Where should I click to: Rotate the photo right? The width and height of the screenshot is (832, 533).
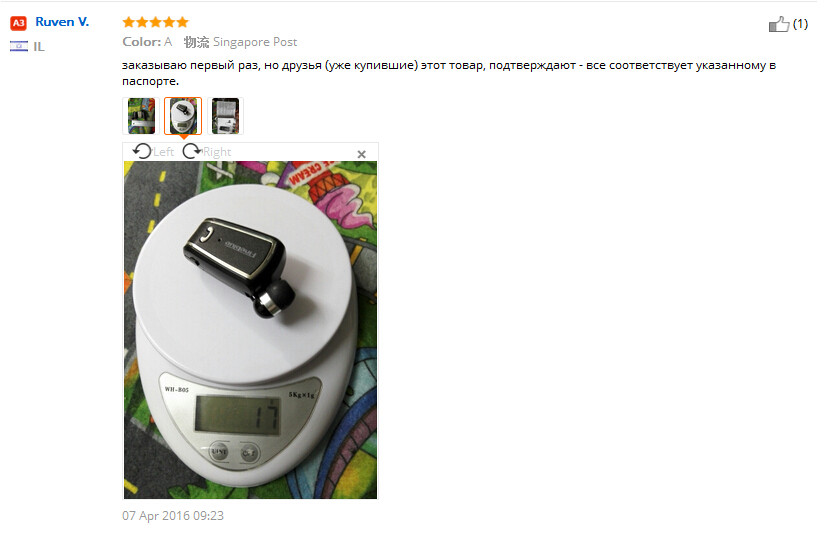[194, 154]
